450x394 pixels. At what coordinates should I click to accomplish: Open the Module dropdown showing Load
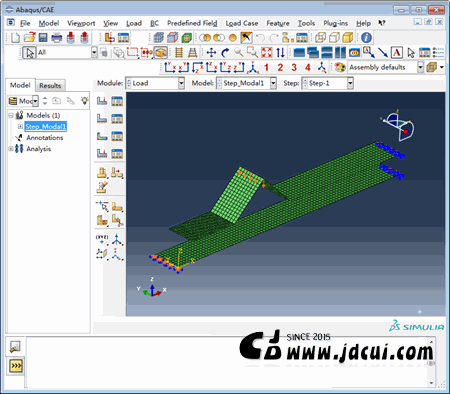click(x=155, y=83)
